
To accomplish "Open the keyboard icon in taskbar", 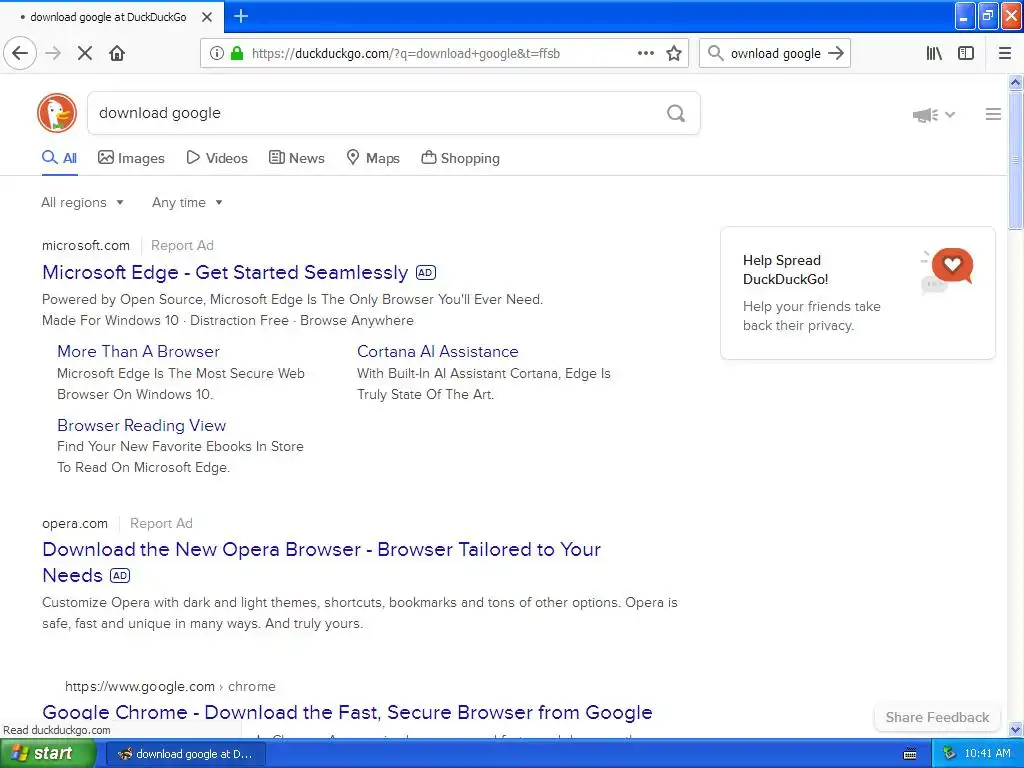I will 910,754.
